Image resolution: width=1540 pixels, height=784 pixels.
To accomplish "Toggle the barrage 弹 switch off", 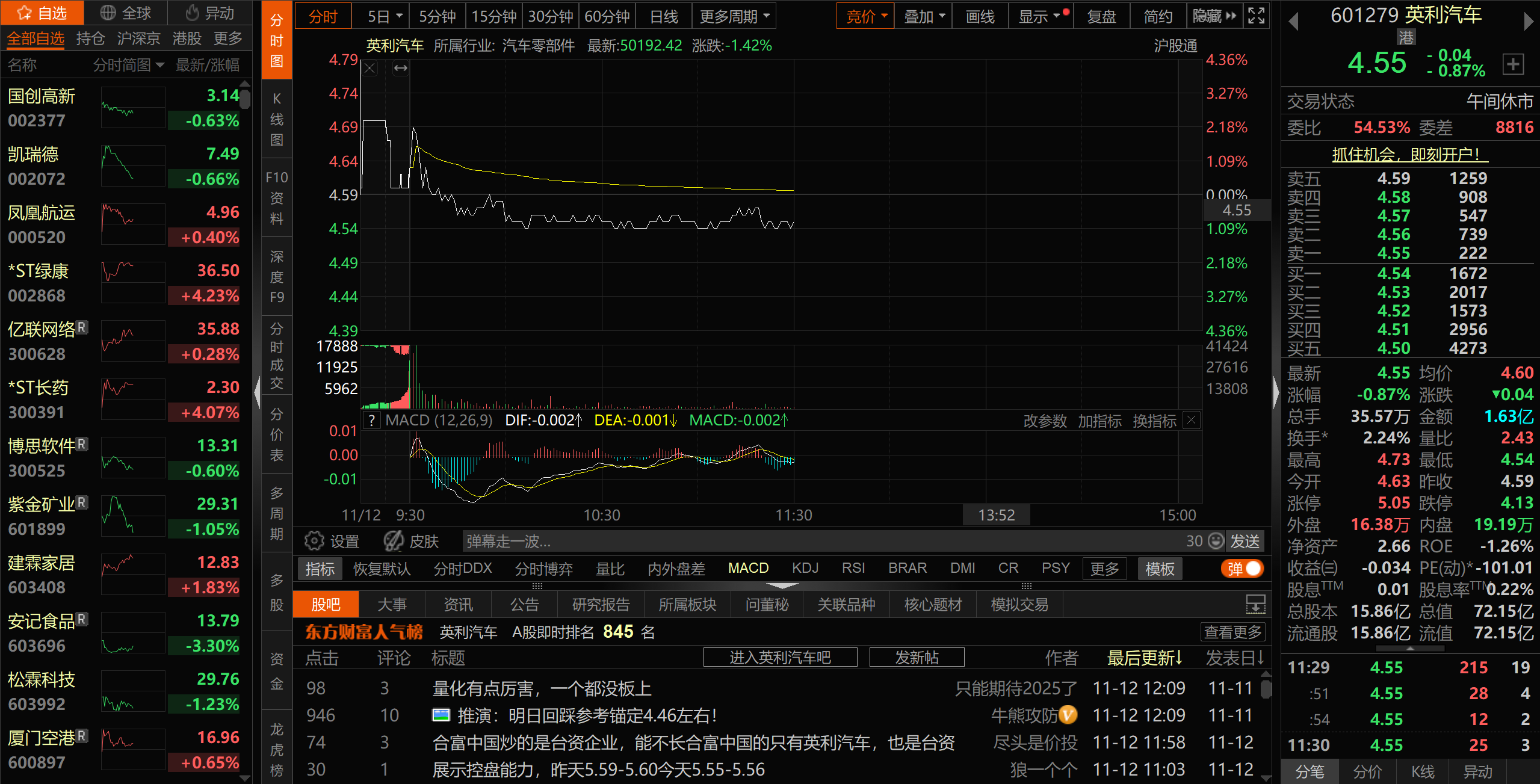I will [x=1243, y=569].
